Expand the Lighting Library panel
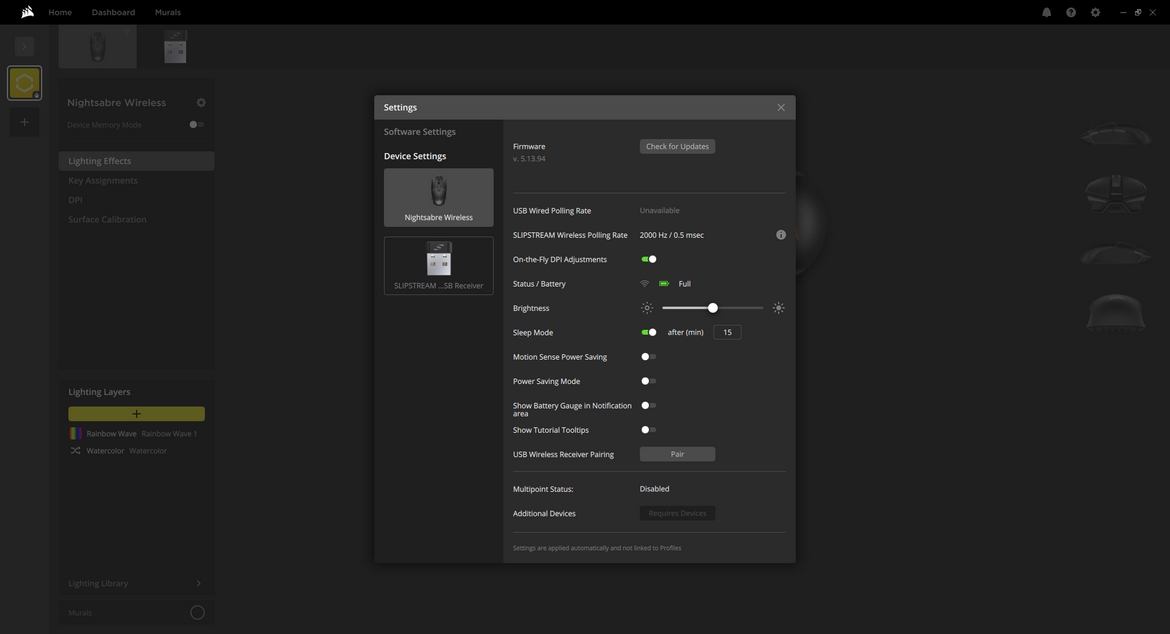1170x634 pixels. coord(198,583)
